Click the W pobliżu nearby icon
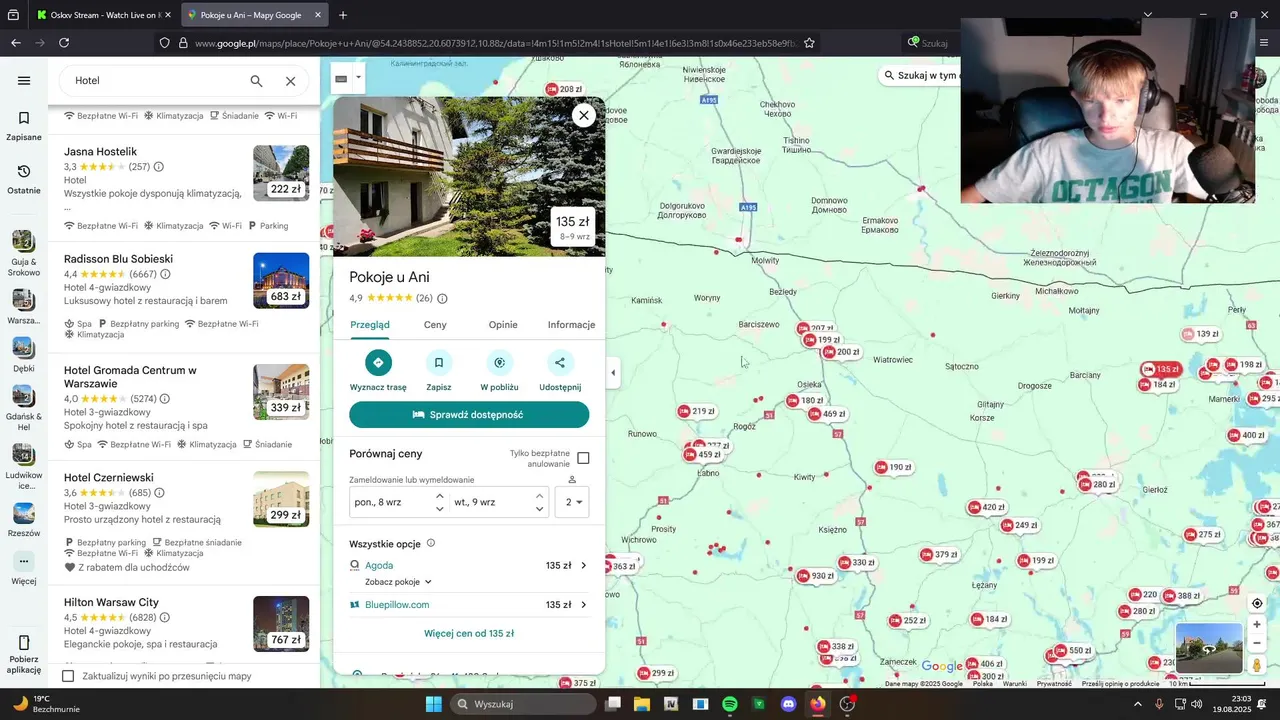Image resolution: width=1280 pixels, height=720 pixels. 499,362
